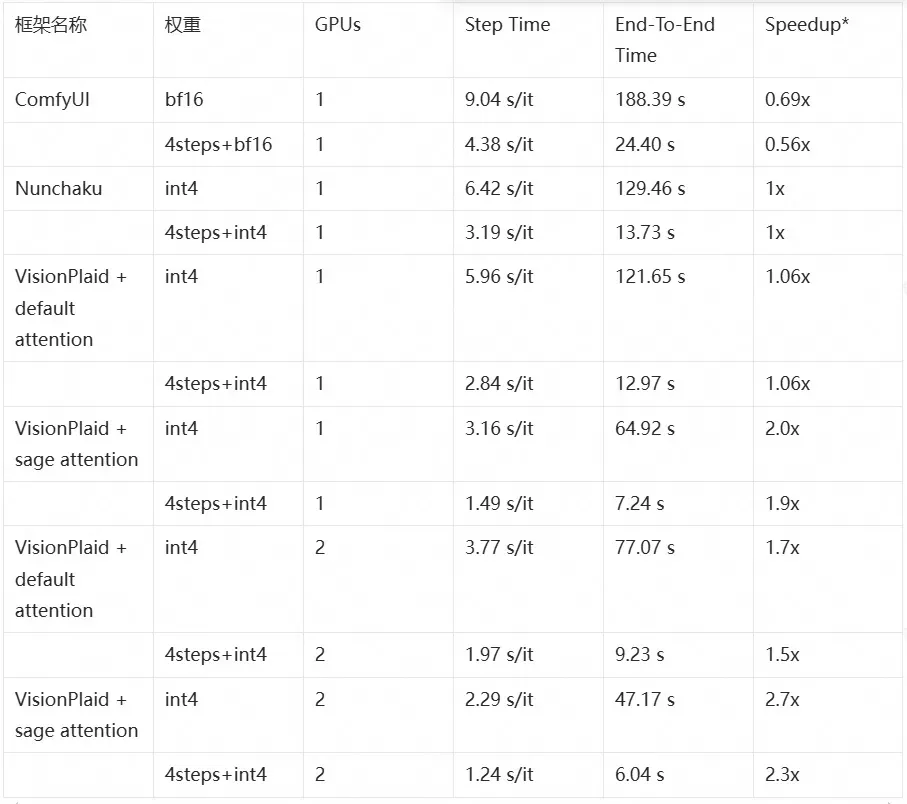
Task: Select the GPUs column header
Action: click(x=338, y=25)
